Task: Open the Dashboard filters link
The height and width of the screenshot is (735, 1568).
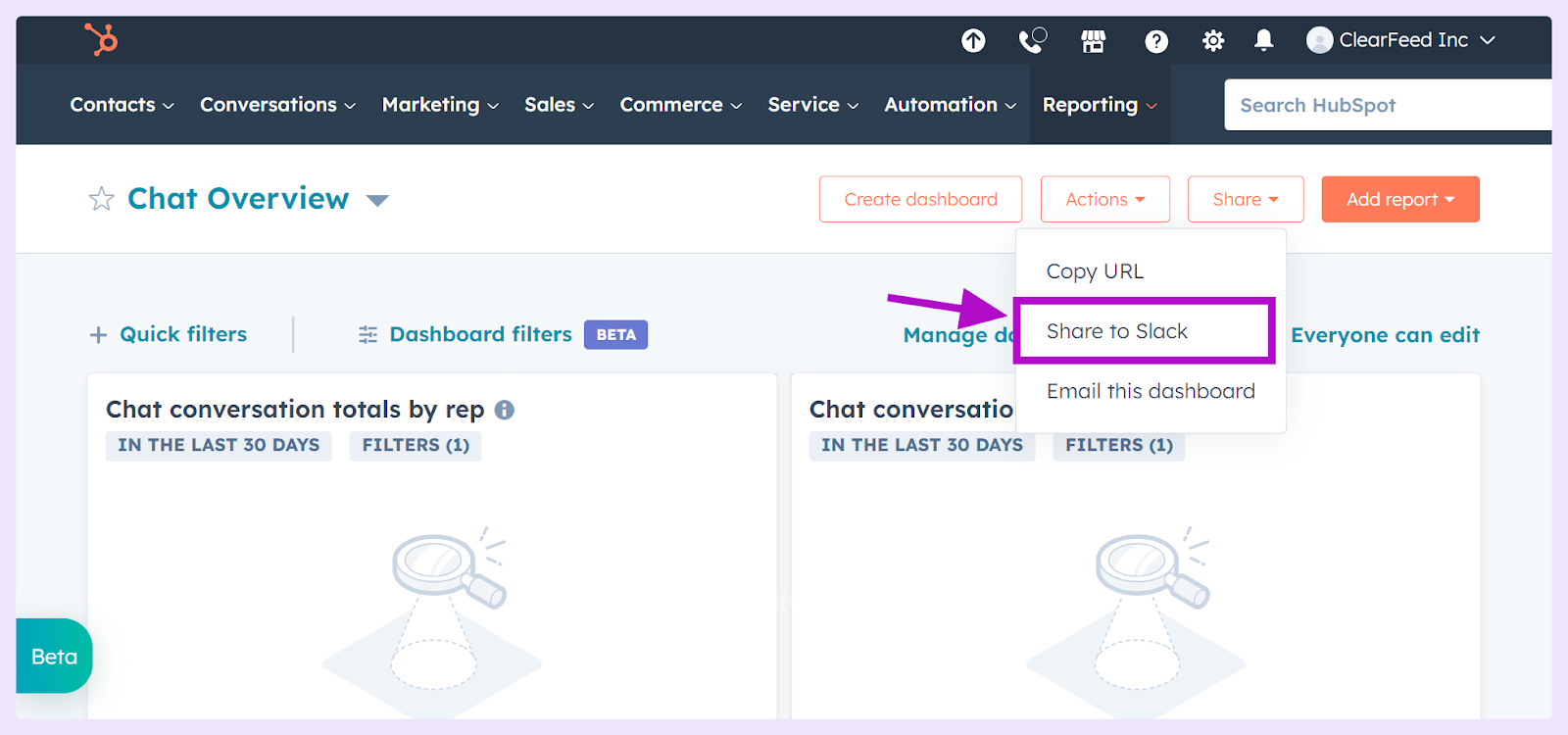Action: click(481, 334)
